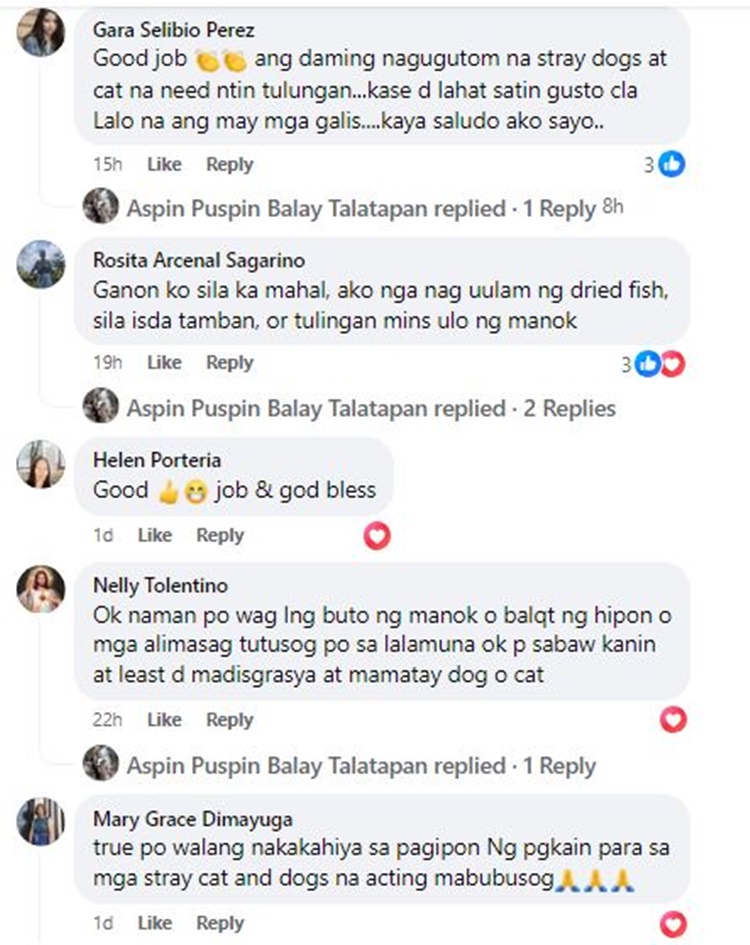Viewport: 750px width, 945px height.
Task: Open the Helen Porteria name link
Action: (157, 460)
